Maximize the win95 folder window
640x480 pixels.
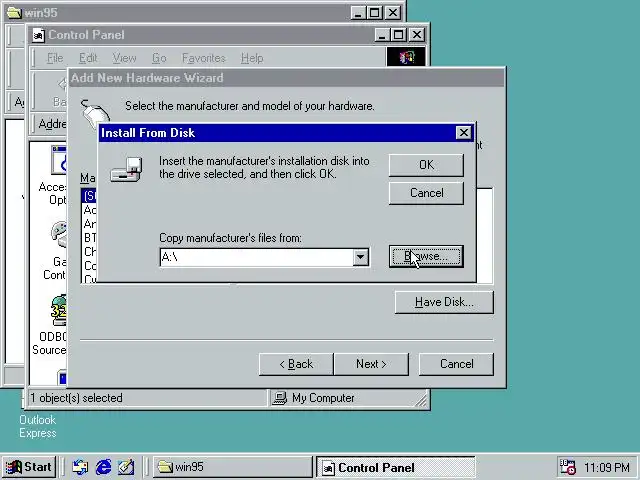tap(374, 13)
